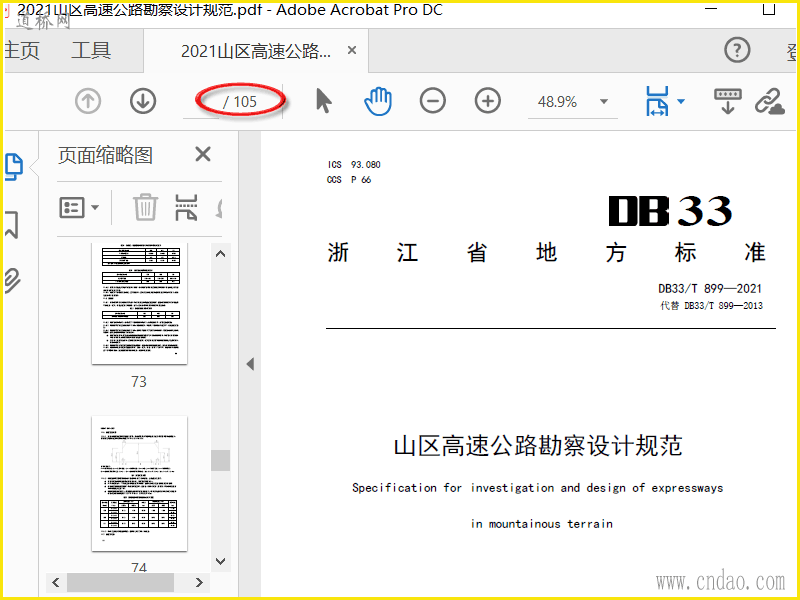Click the 48.9% zoom value field
Viewport: 800px width, 600px height.
coord(557,102)
